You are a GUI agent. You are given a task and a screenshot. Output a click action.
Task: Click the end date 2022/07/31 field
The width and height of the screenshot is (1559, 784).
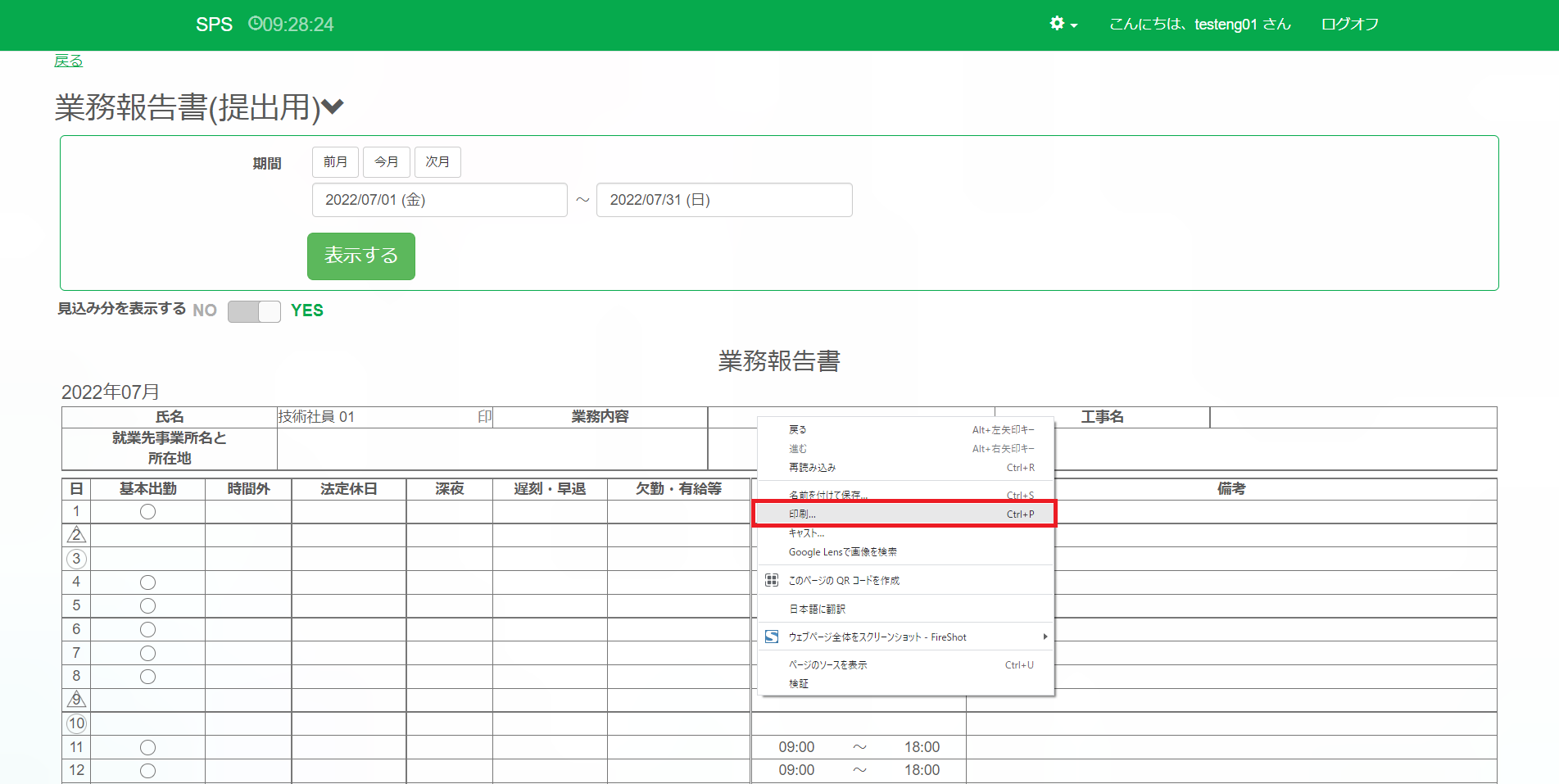click(x=724, y=200)
